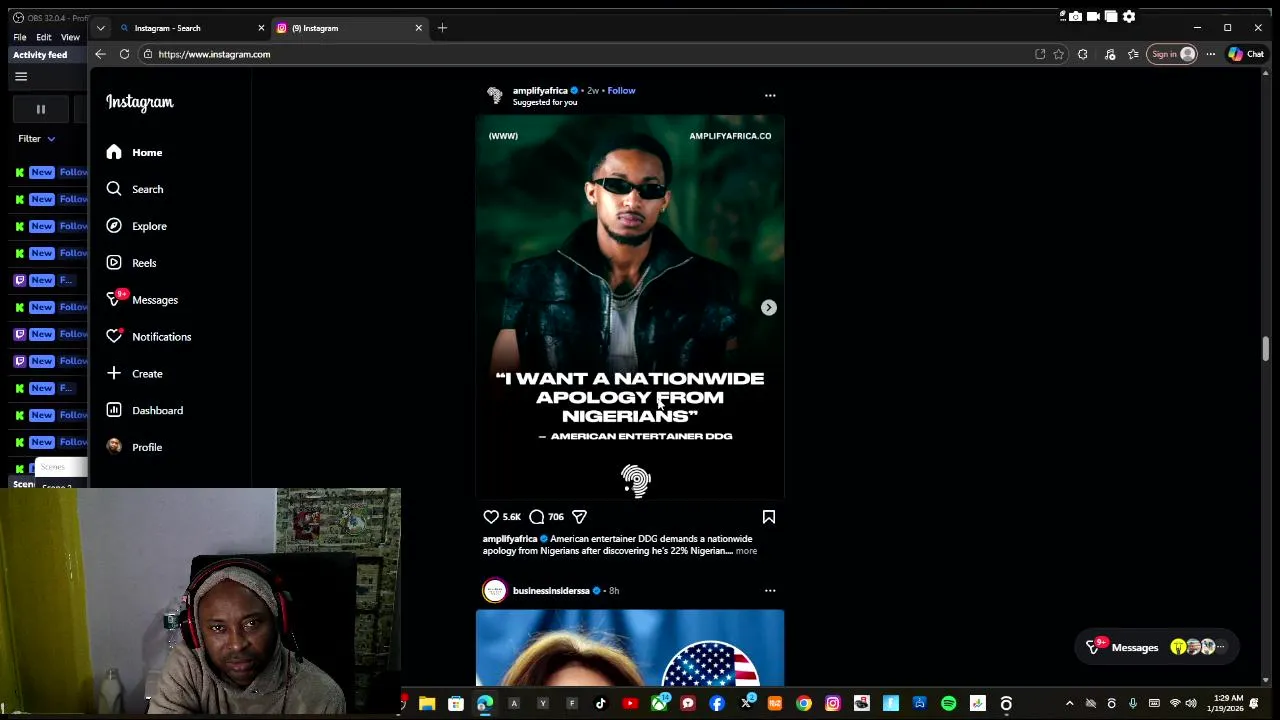Image resolution: width=1280 pixels, height=720 pixels.
Task: Open the browser extensions icon
Action: [1082, 54]
